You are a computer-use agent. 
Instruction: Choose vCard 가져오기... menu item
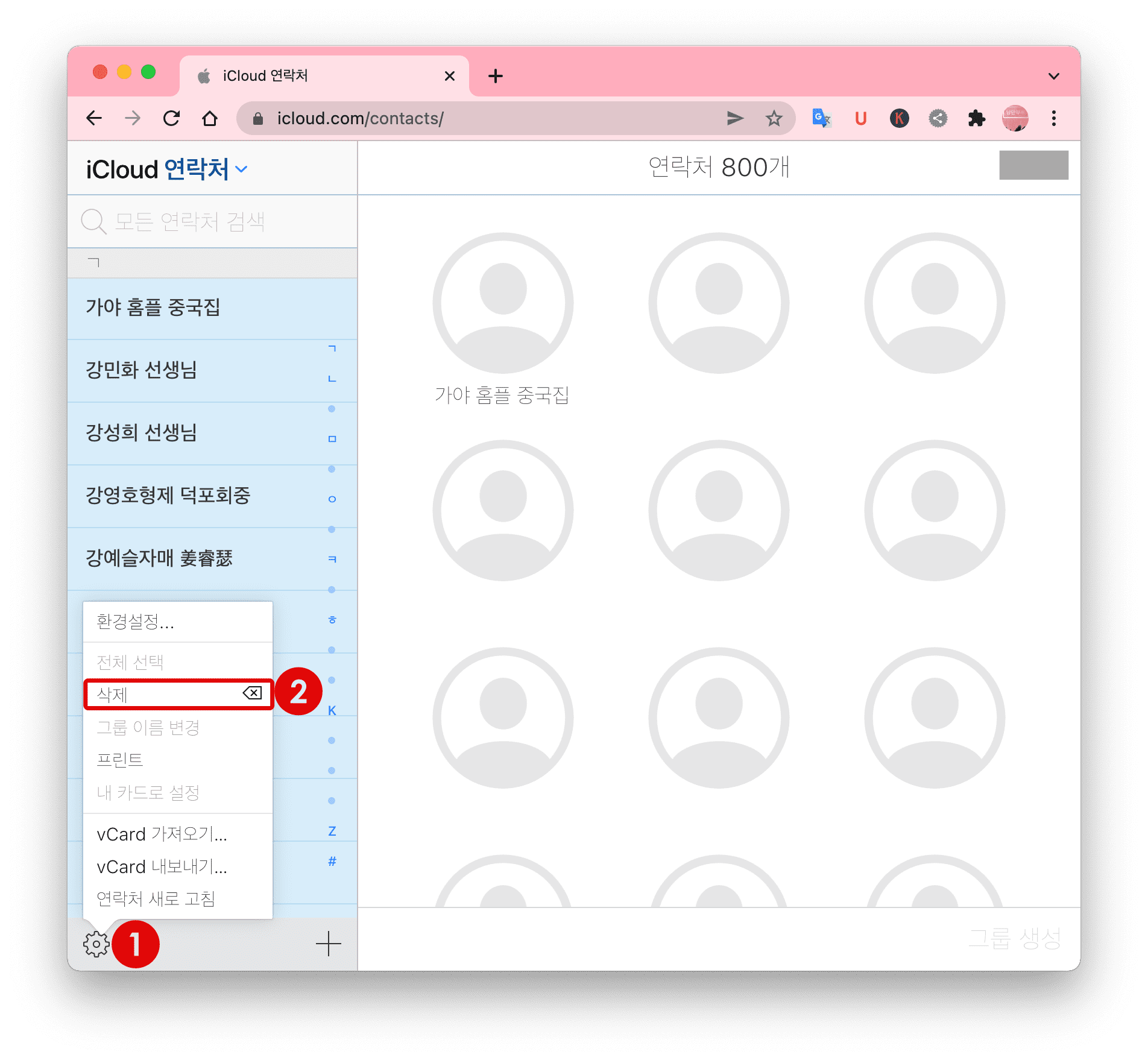pyautogui.click(x=178, y=834)
